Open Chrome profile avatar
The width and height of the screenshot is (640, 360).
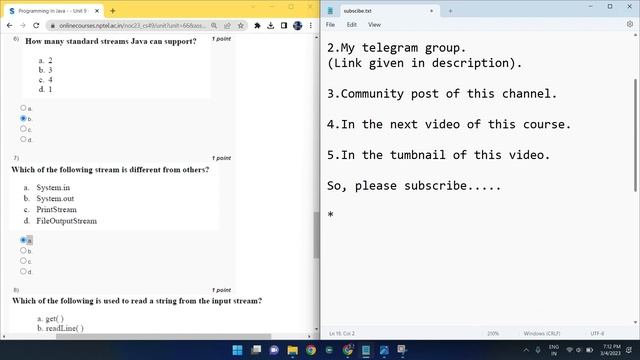[x=298, y=25]
